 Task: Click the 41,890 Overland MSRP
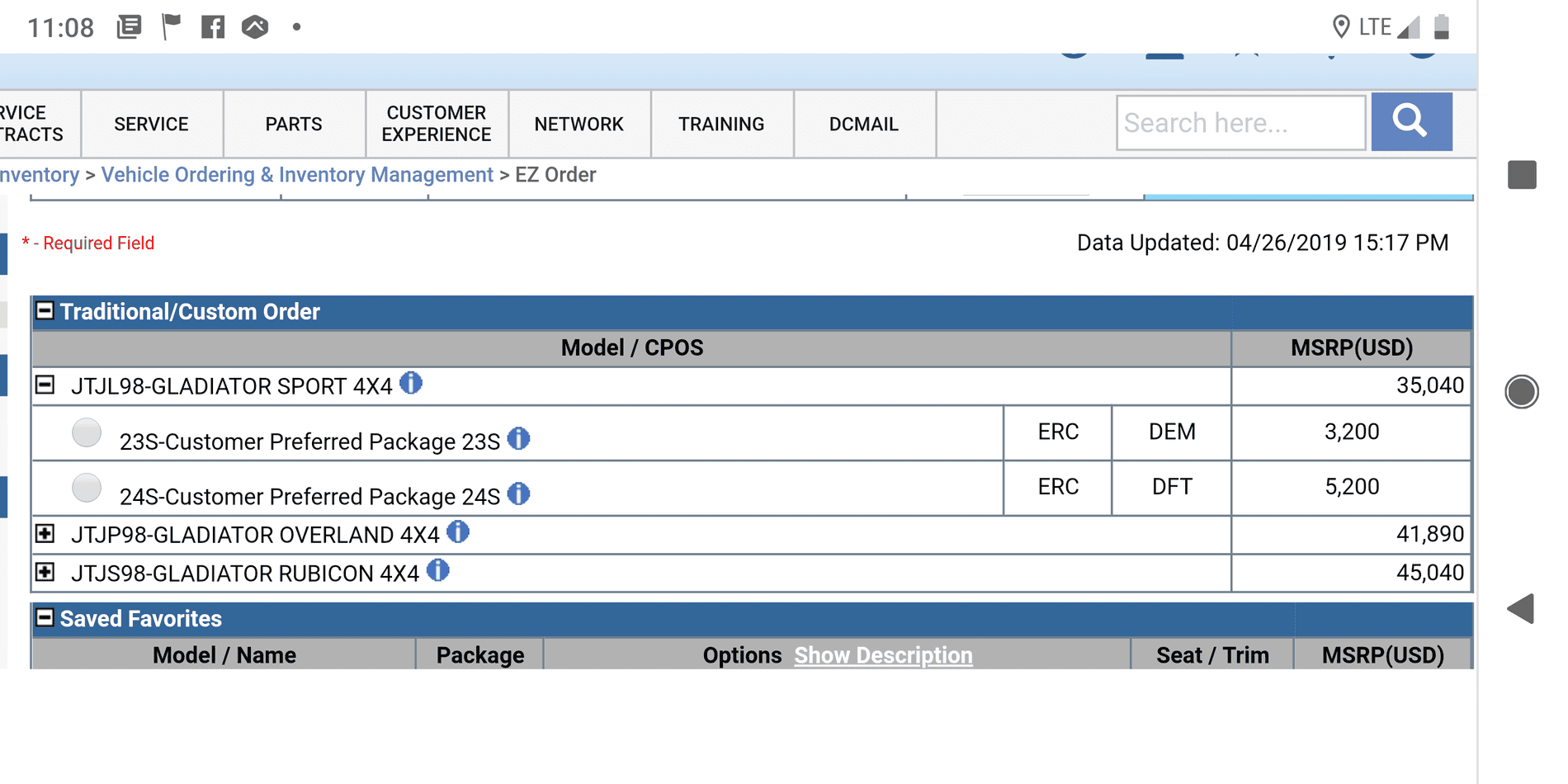pyautogui.click(x=1429, y=534)
